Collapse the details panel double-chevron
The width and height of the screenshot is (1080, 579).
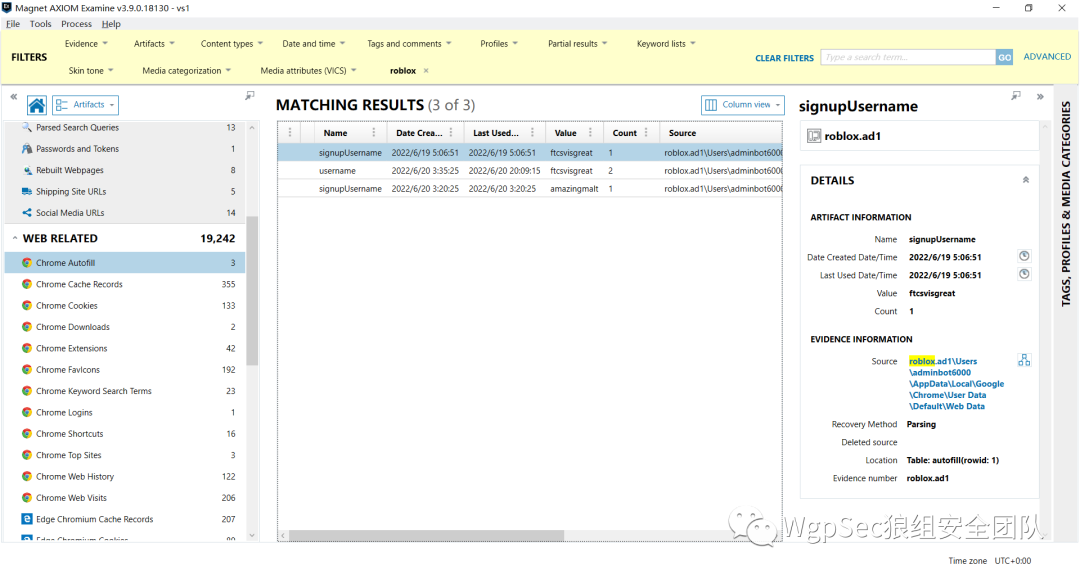[1040, 96]
